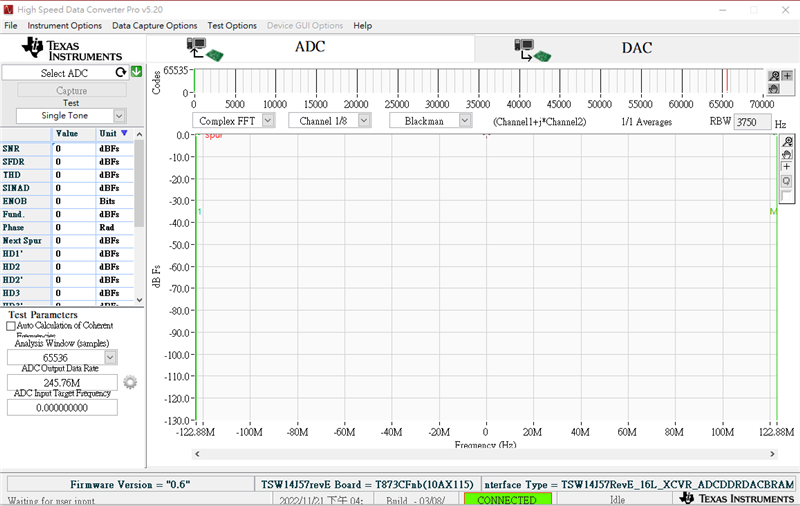Click results table scroll up arrow
The image size is (800, 506).
[x=139, y=134]
